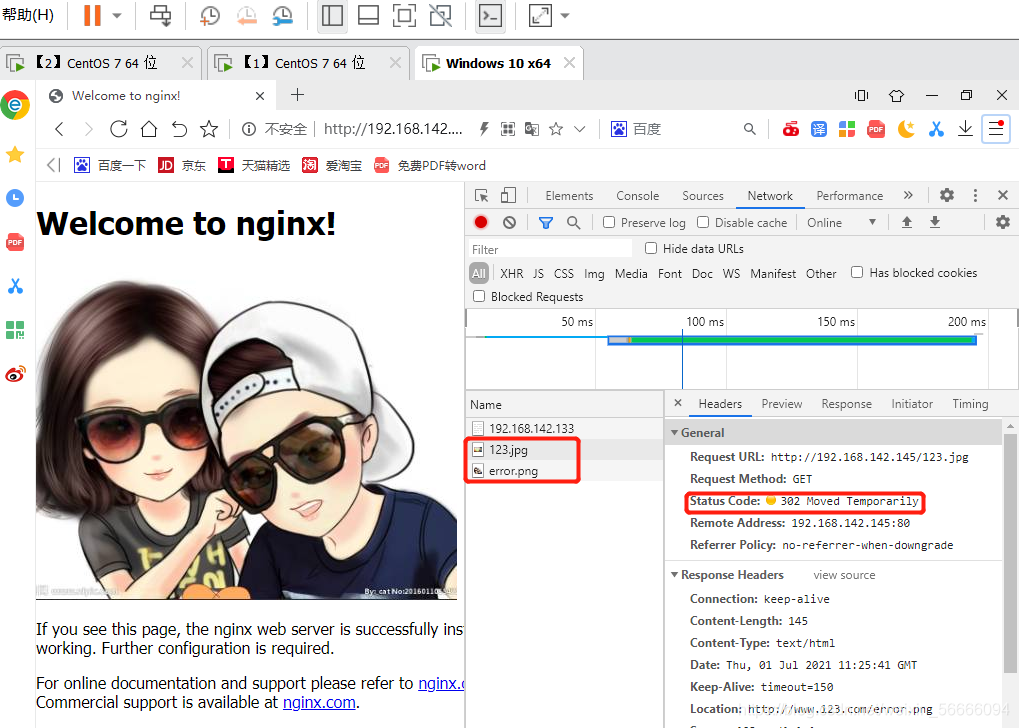Select the error.png request
The image size is (1019, 728).
564,471
